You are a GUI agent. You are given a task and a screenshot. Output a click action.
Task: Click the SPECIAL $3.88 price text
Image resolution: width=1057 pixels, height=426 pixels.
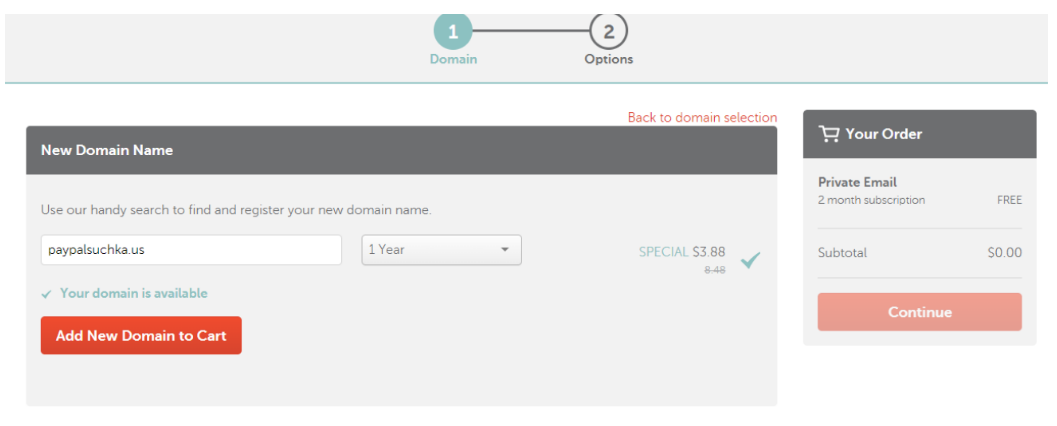pyautogui.click(x=682, y=252)
